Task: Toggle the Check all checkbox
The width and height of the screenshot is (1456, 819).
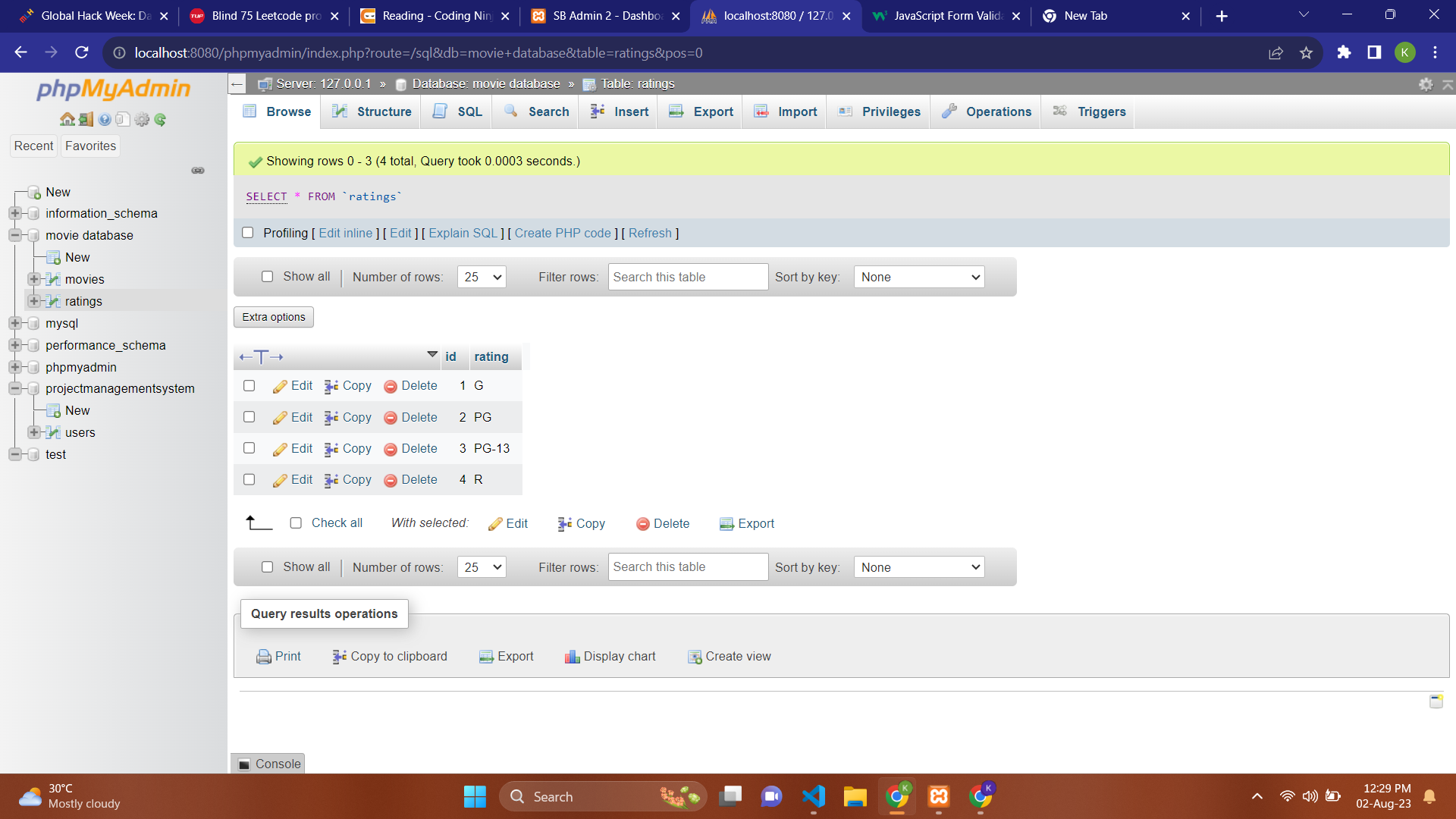Action: (x=296, y=523)
